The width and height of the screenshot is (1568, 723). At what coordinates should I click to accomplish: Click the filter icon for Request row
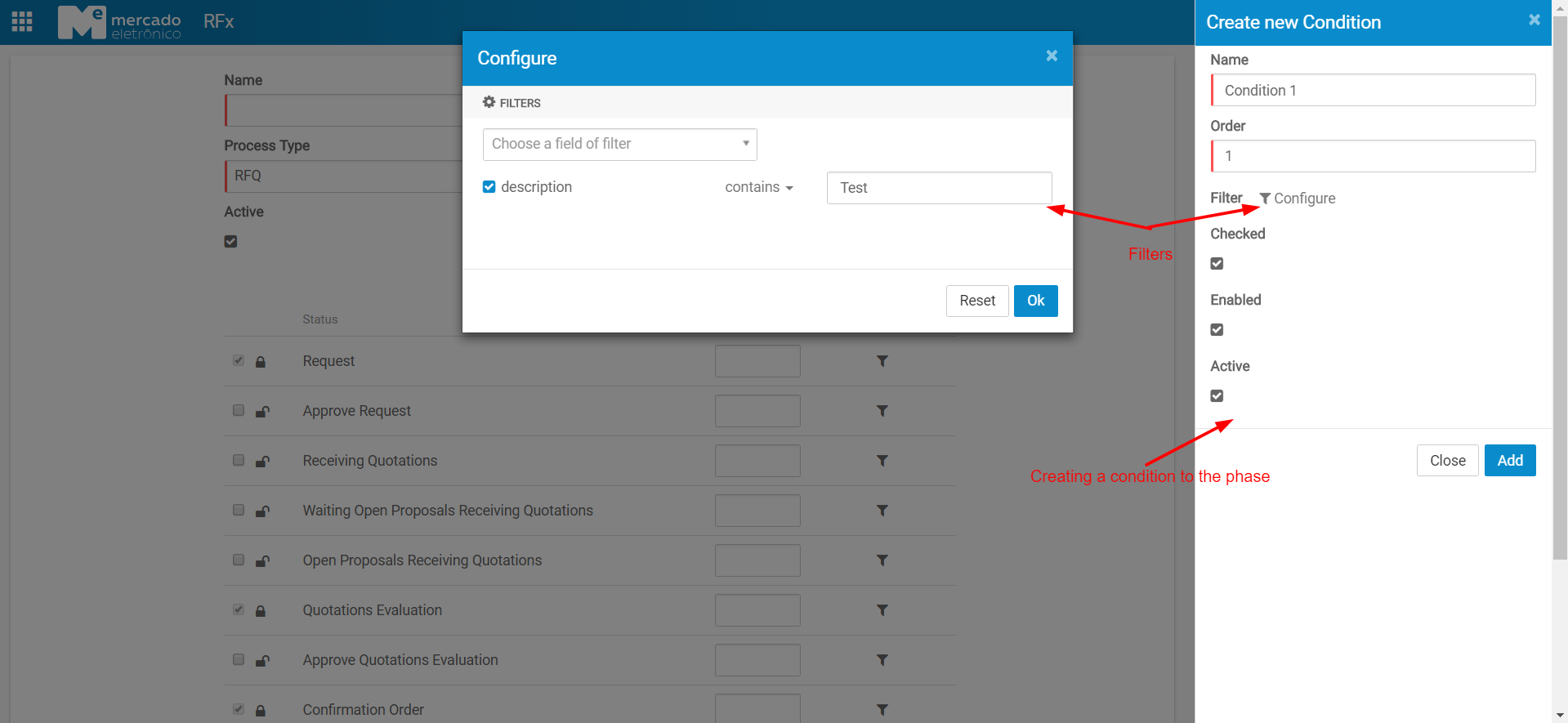[x=882, y=361]
